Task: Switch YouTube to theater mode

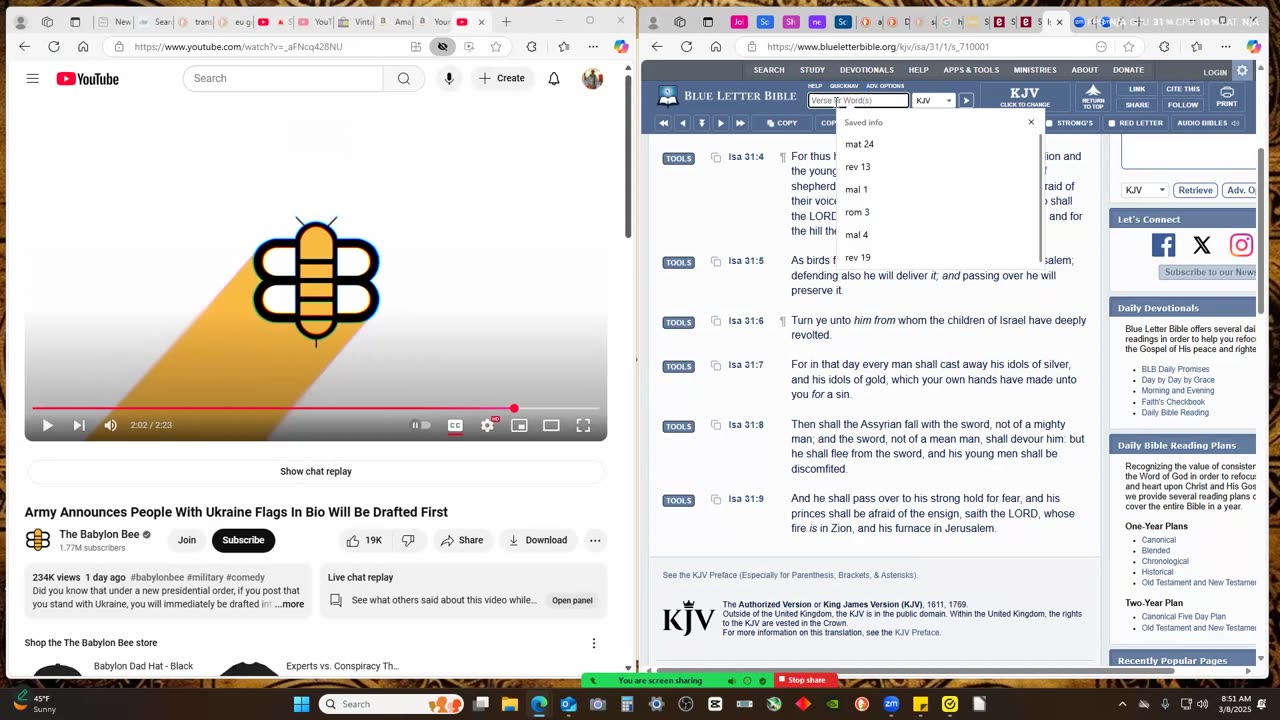Action: 551,425
